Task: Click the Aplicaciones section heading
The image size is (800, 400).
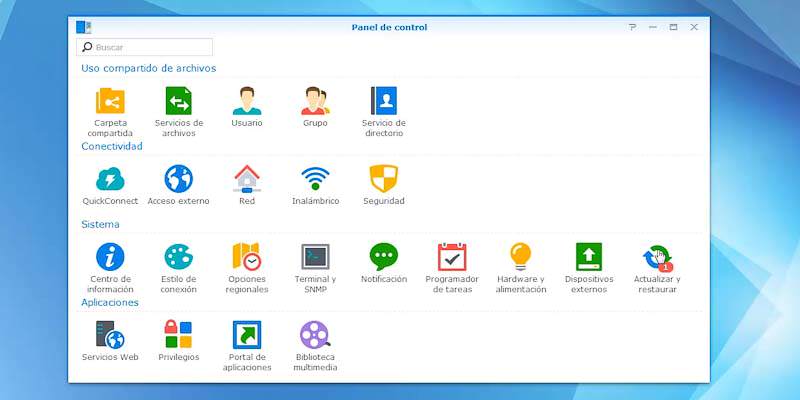Action: coord(110,303)
